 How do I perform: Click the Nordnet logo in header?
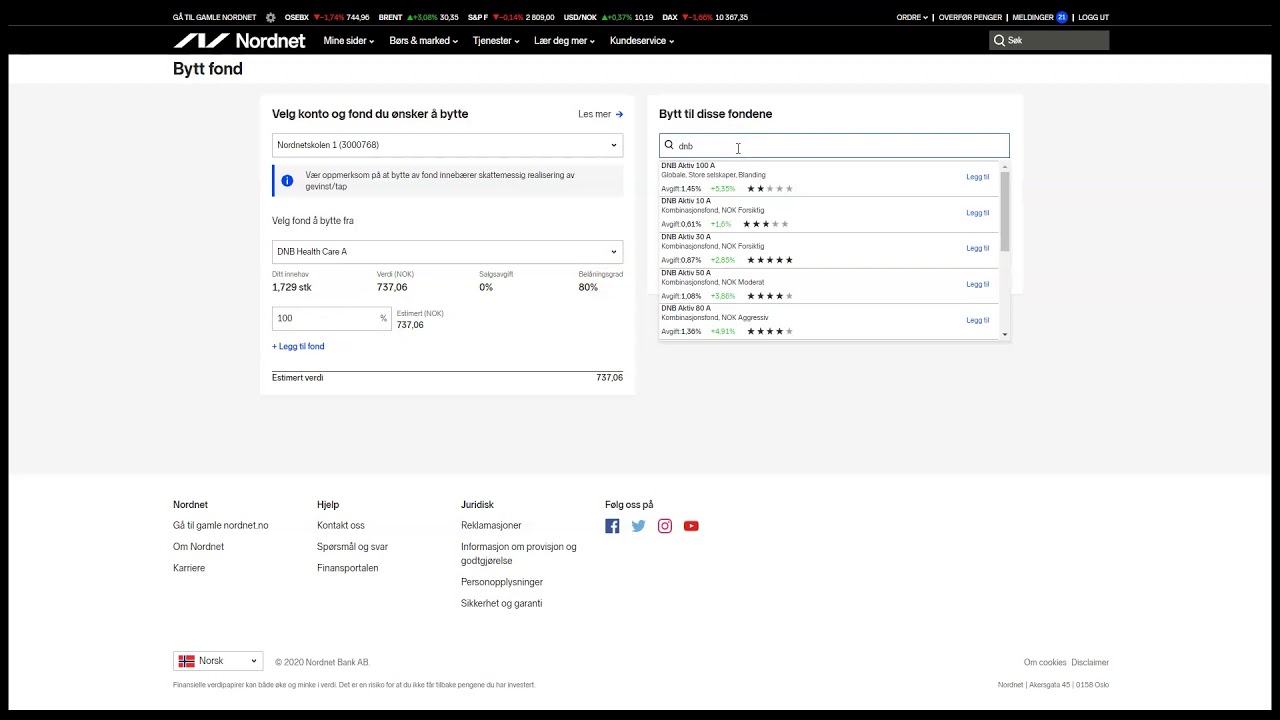click(x=239, y=41)
